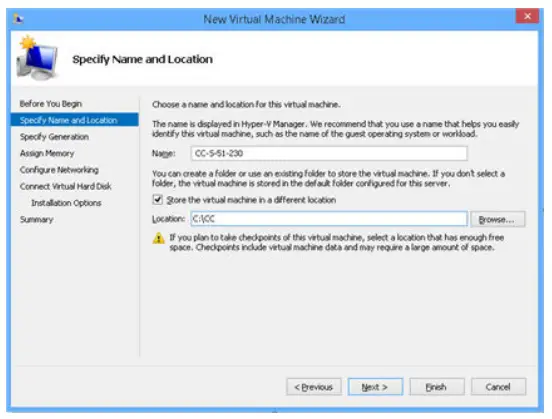This screenshot has width=552, height=419.
Task: Click the Name text field
Action: (329, 154)
